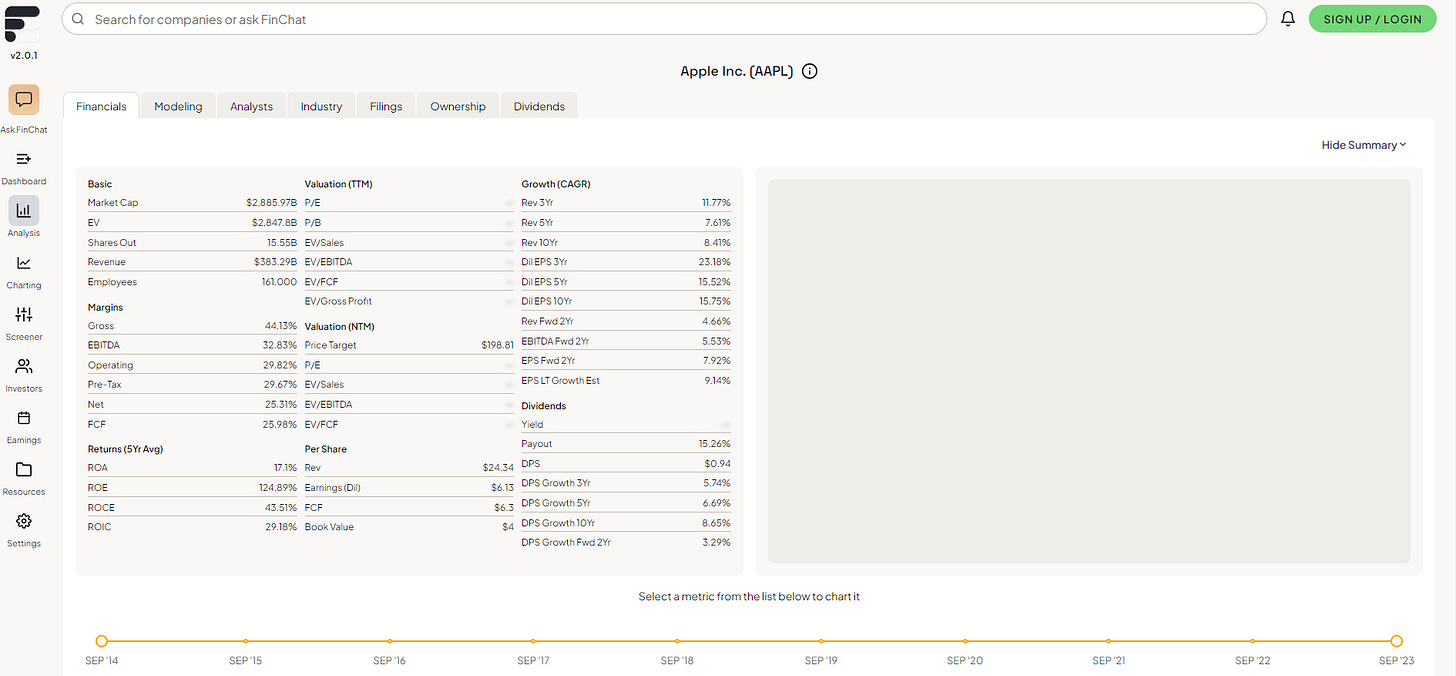Click the Shares Out row
This screenshot has width=1456, height=676.
(x=192, y=243)
